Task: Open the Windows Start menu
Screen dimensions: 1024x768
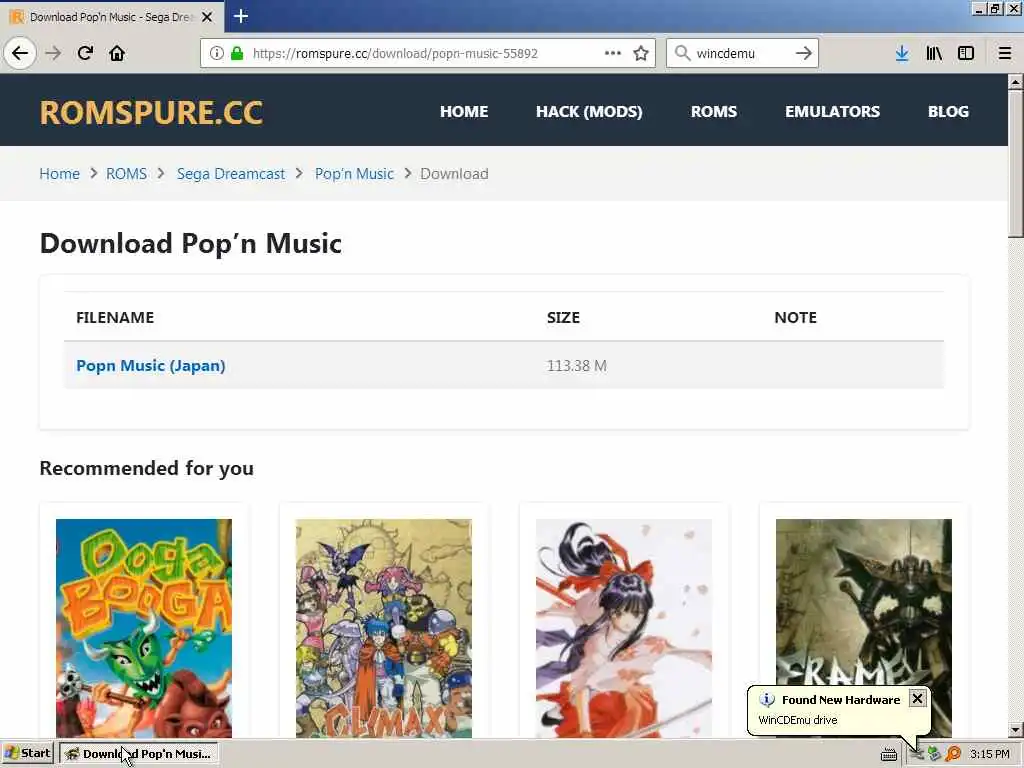Action: (x=27, y=754)
